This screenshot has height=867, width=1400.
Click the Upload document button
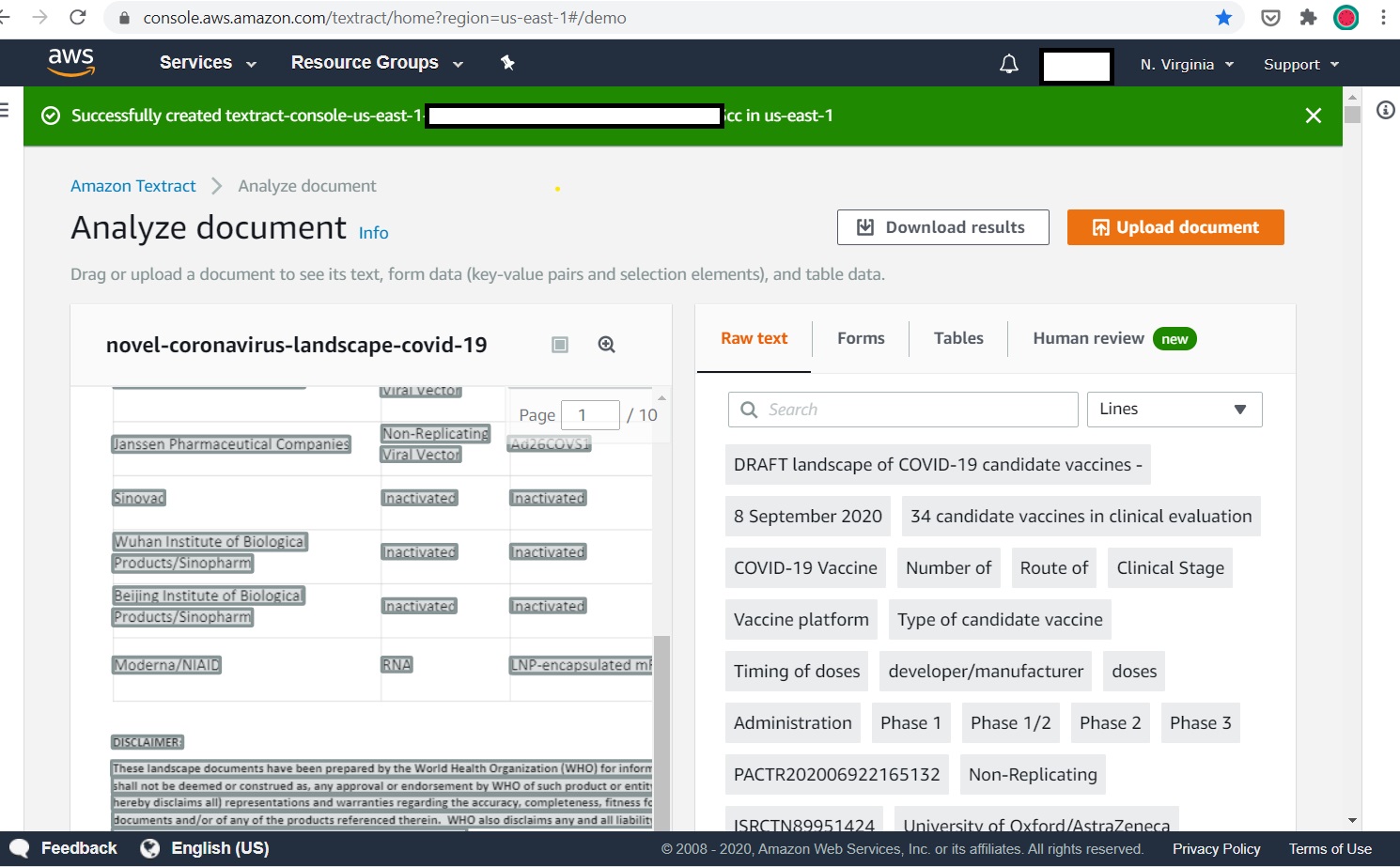click(x=1174, y=227)
